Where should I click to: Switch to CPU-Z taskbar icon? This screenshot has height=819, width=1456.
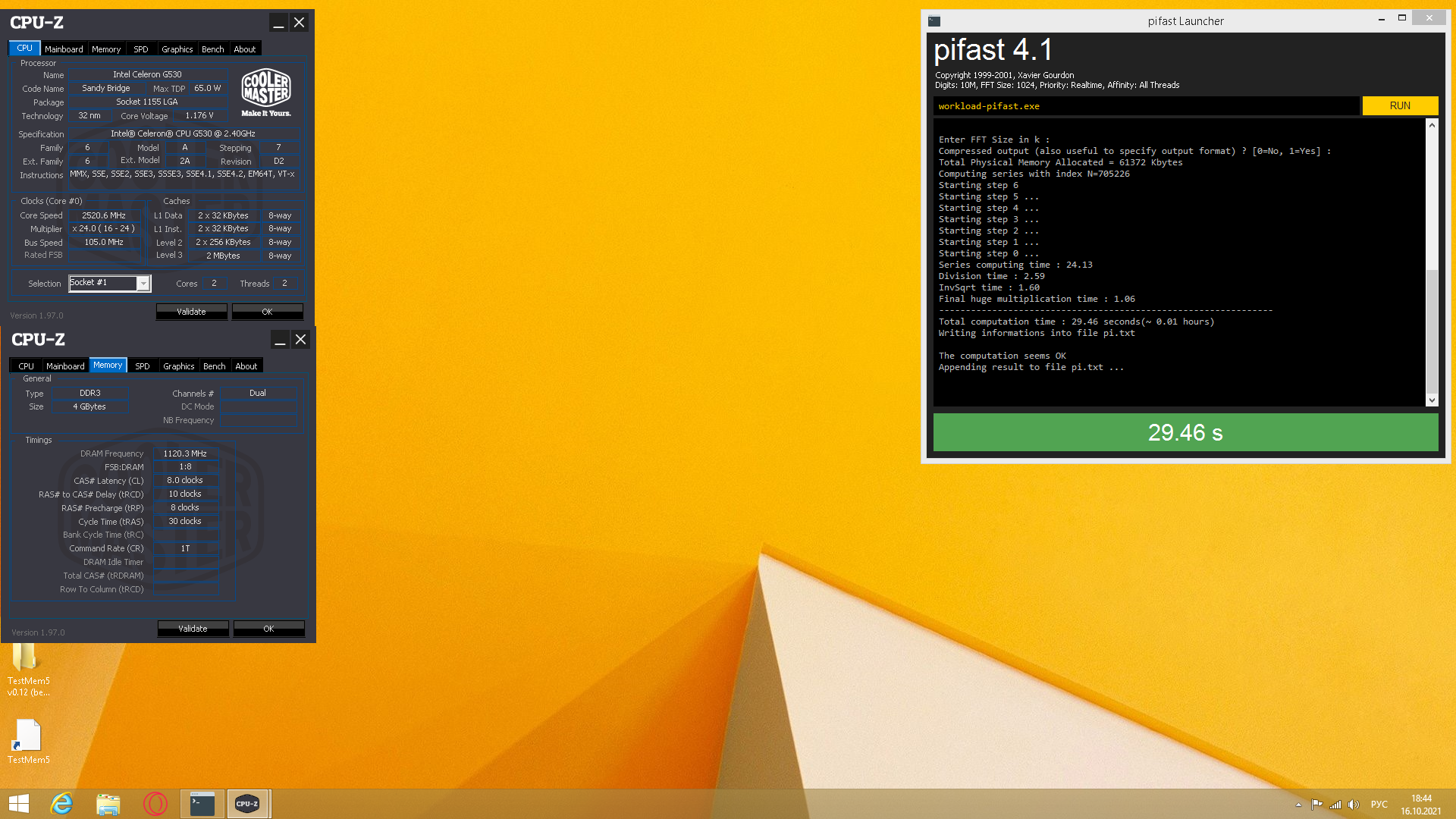pos(248,804)
